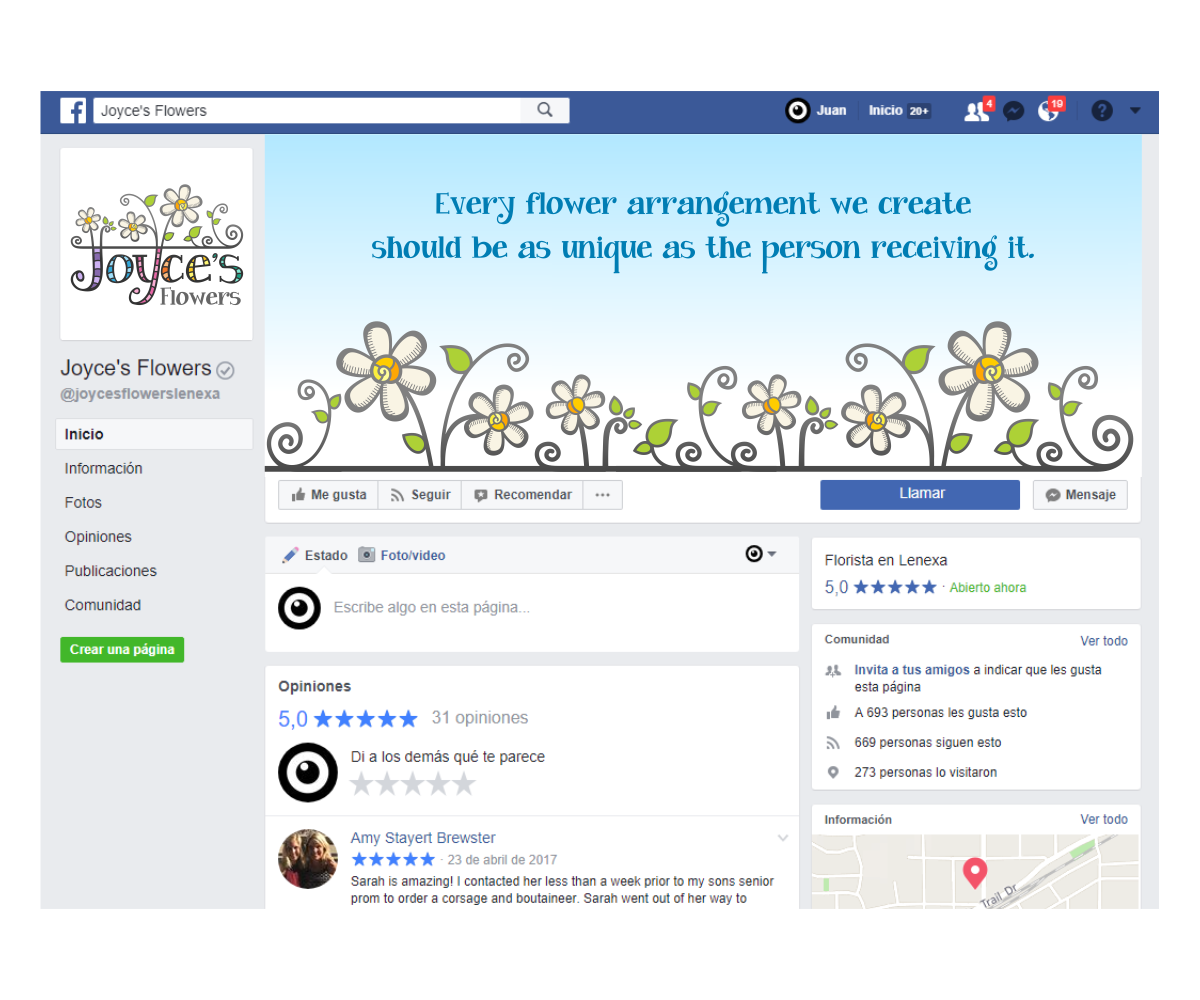This screenshot has height=1000, width=1200.
Task: Select Información in the left menu
Action: 104,468
